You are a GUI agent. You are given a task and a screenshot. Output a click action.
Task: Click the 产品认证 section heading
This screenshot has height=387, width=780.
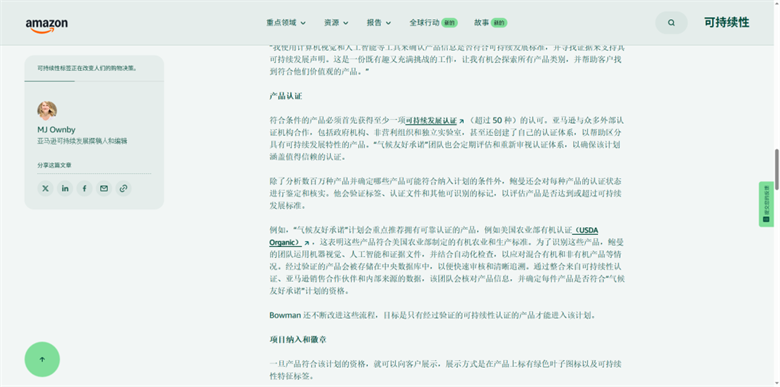286,96
